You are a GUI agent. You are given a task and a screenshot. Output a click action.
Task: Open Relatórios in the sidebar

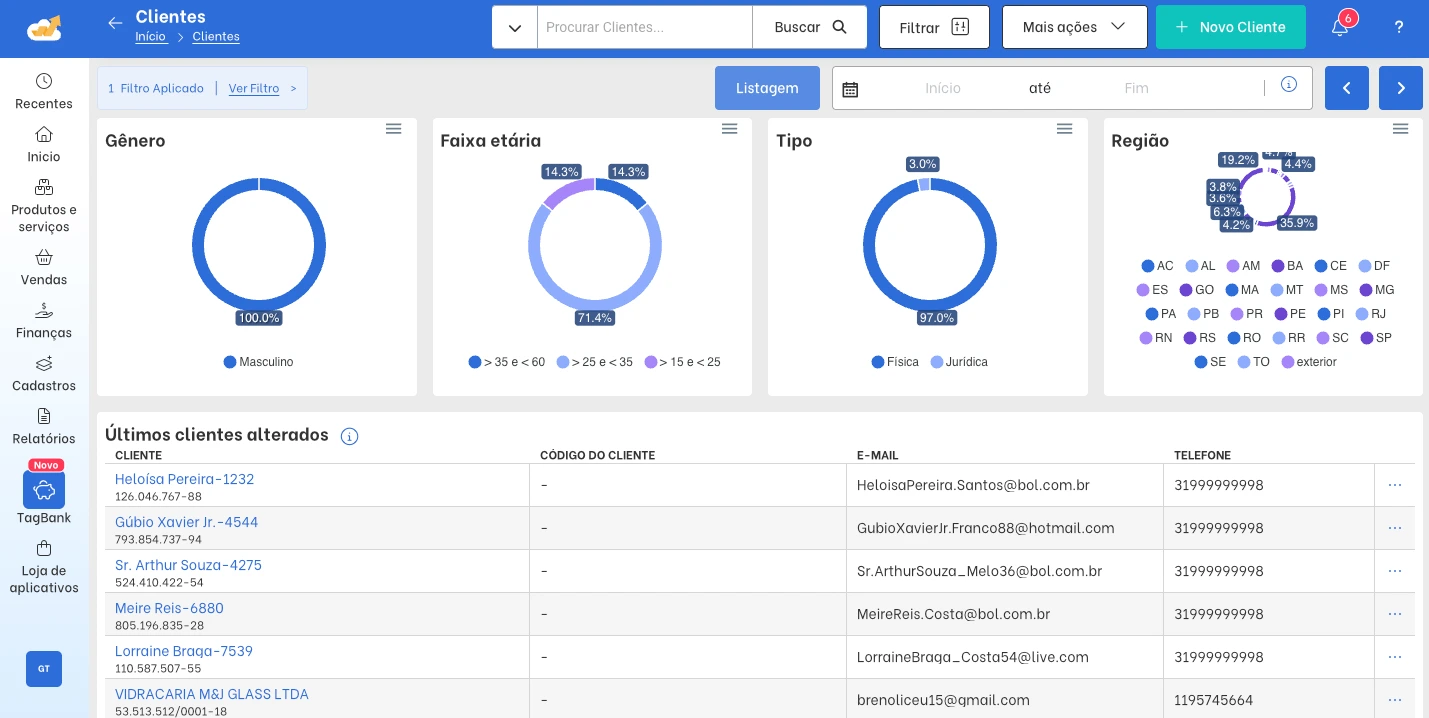44,426
